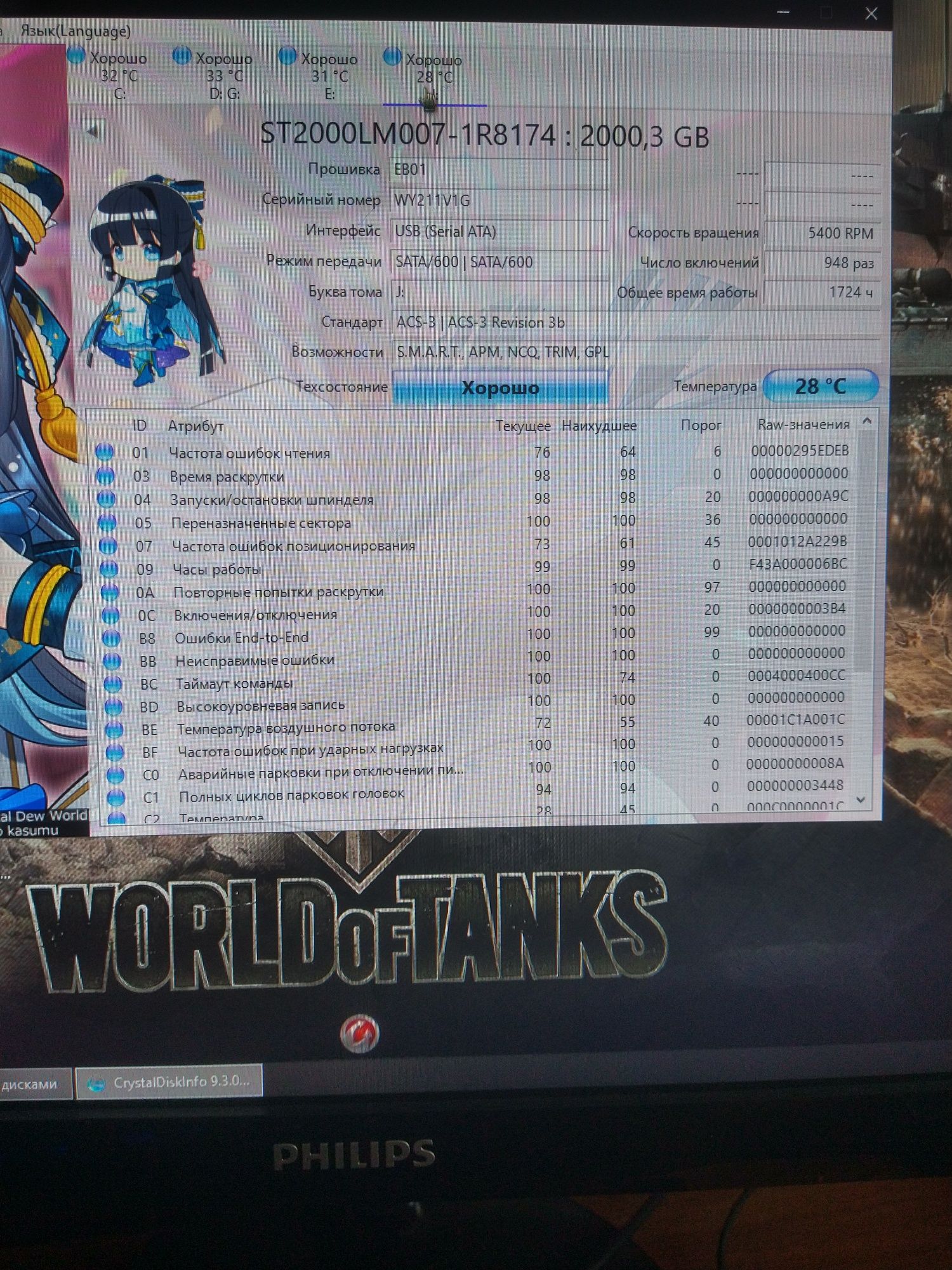The height and width of the screenshot is (1270, 952).
Task: Click the Стандарт field ACS-3 Revision 3b
Action: click(636, 323)
